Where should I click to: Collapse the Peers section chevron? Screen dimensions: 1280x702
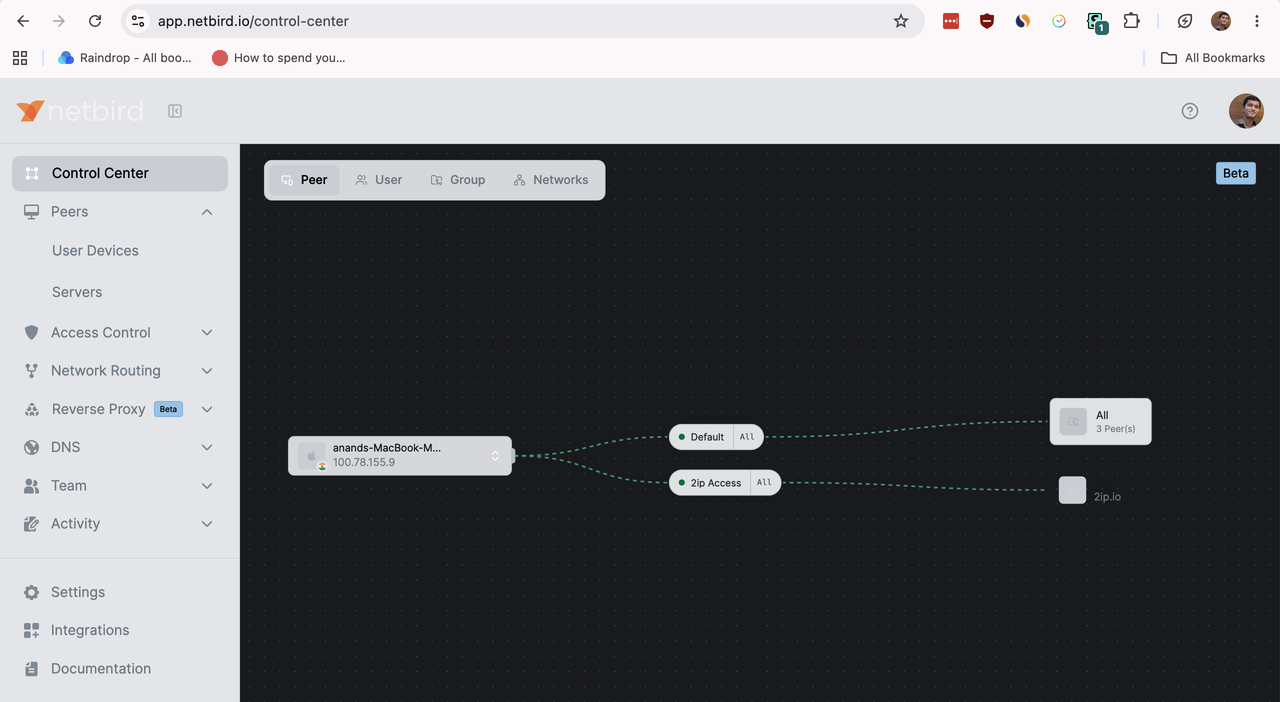click(x=207, y=212)
